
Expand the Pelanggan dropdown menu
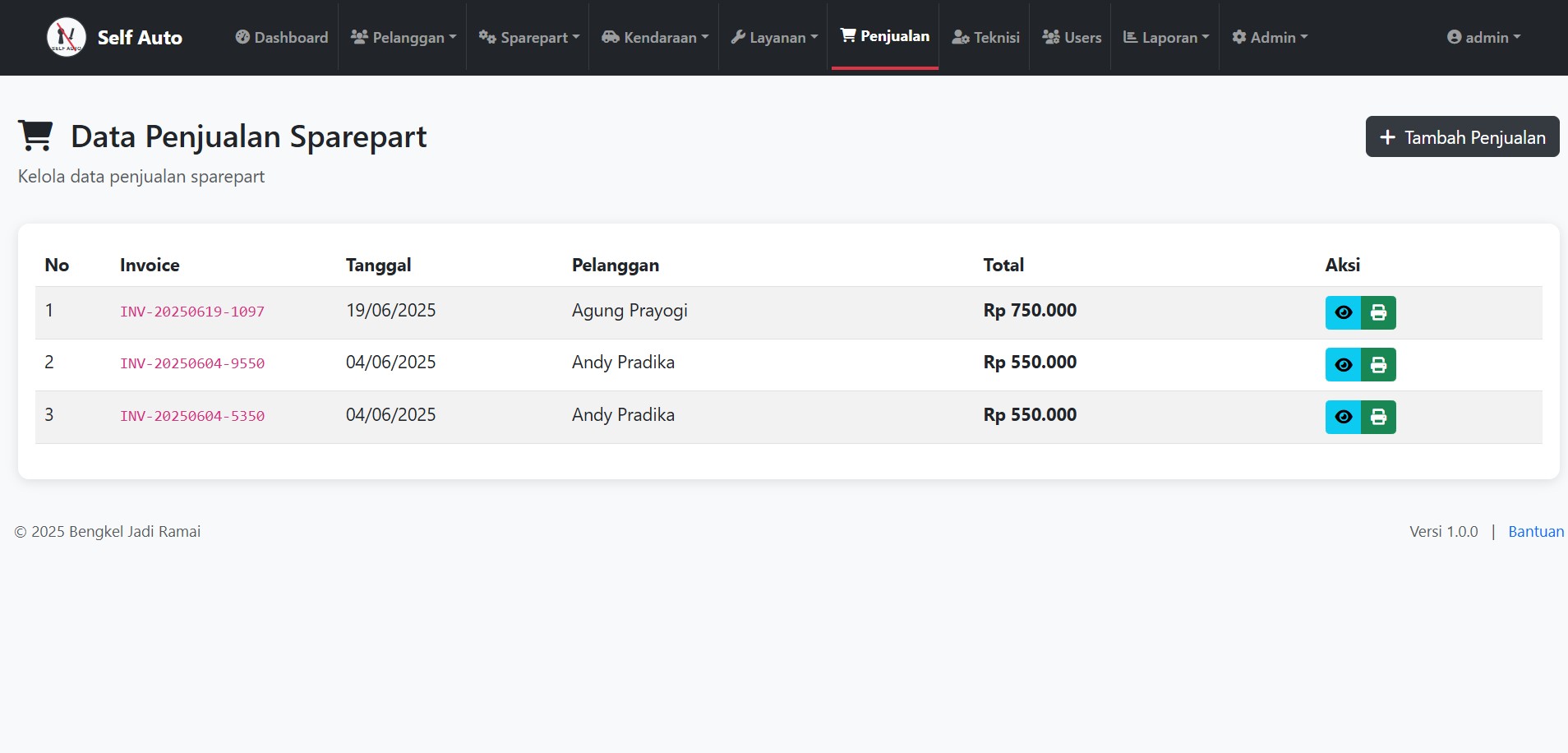coord(404,37)
